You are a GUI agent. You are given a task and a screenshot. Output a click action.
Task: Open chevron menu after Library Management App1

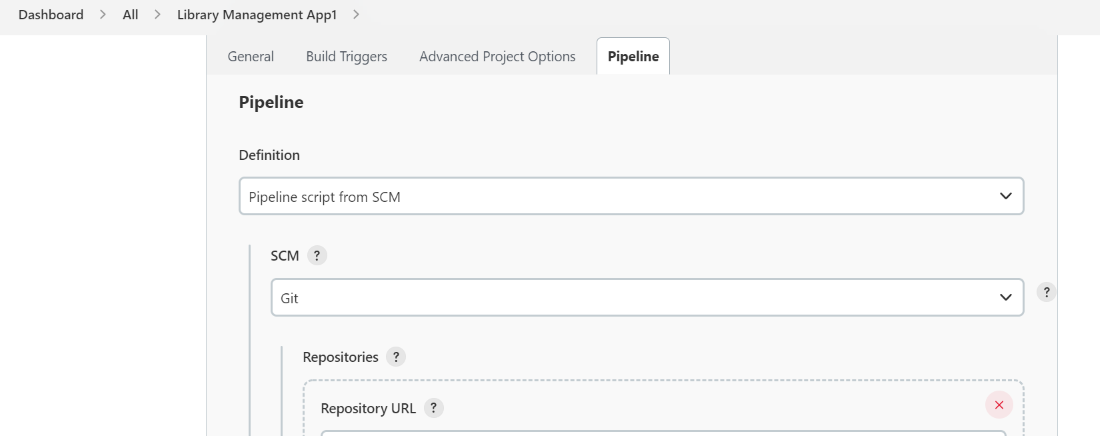tap(356, 16)
